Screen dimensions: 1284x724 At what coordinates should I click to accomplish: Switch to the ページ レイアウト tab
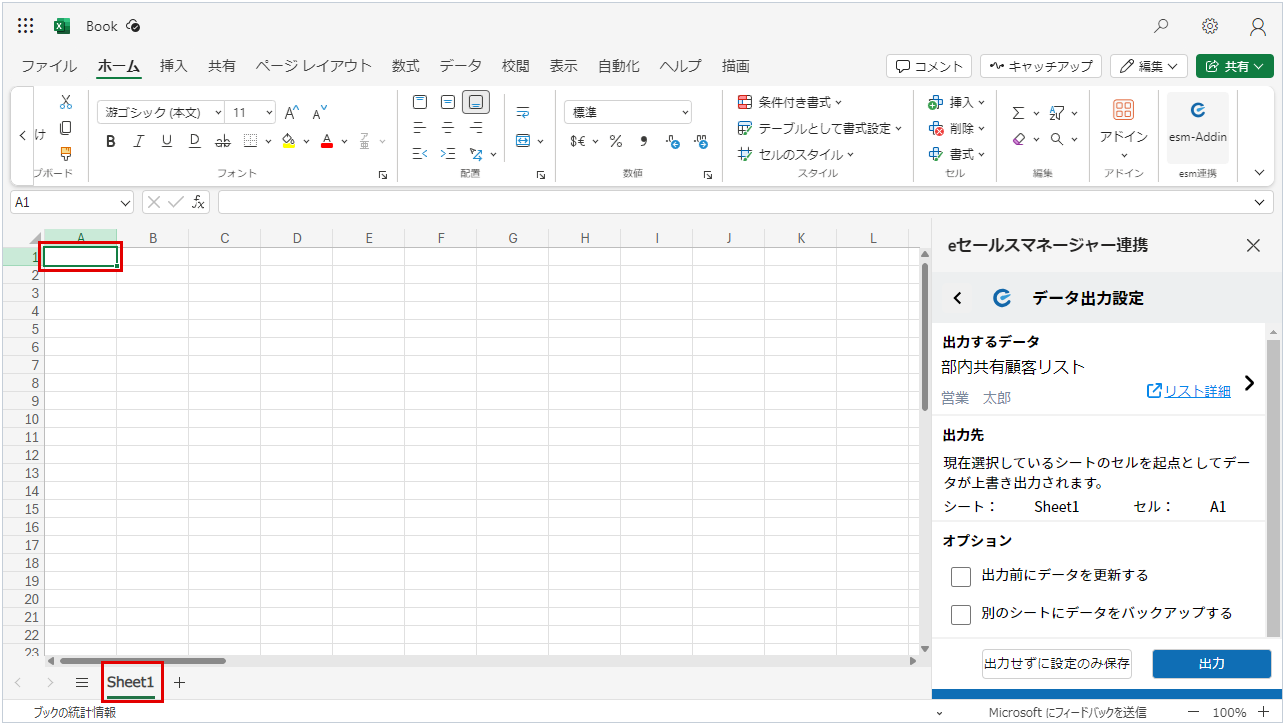[x=313, y=66]
